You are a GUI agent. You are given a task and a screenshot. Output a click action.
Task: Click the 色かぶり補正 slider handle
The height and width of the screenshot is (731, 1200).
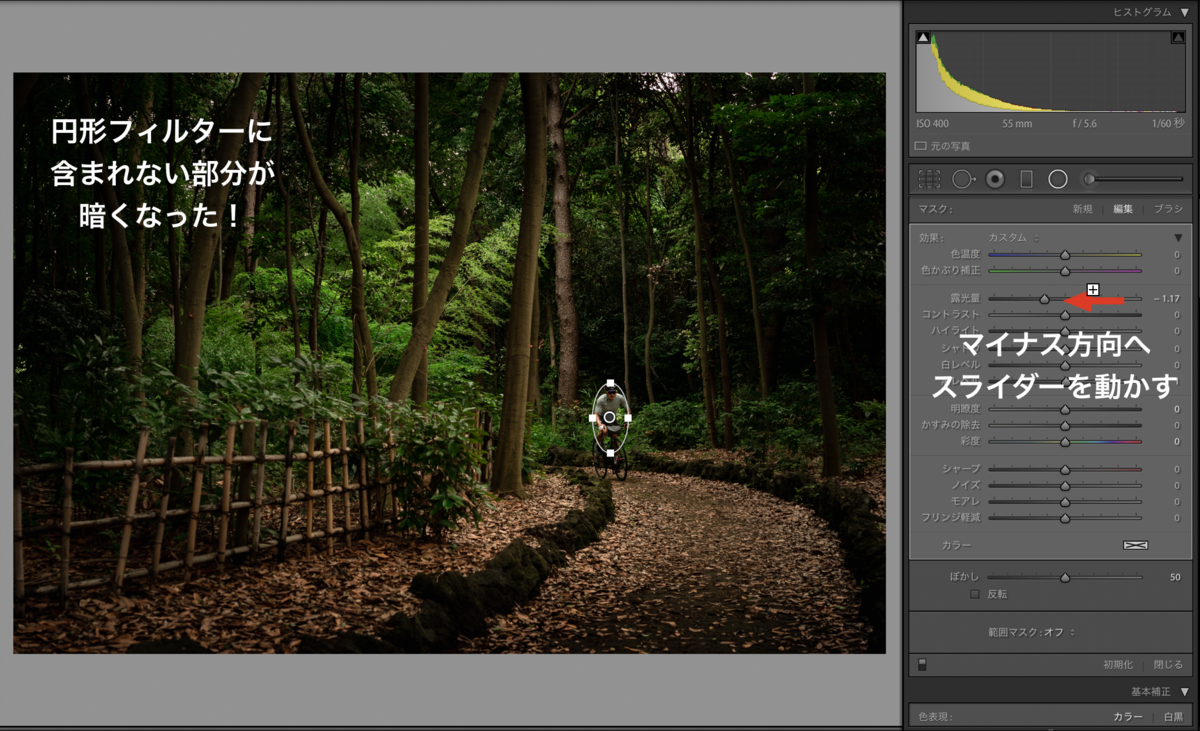(1065, 271)
